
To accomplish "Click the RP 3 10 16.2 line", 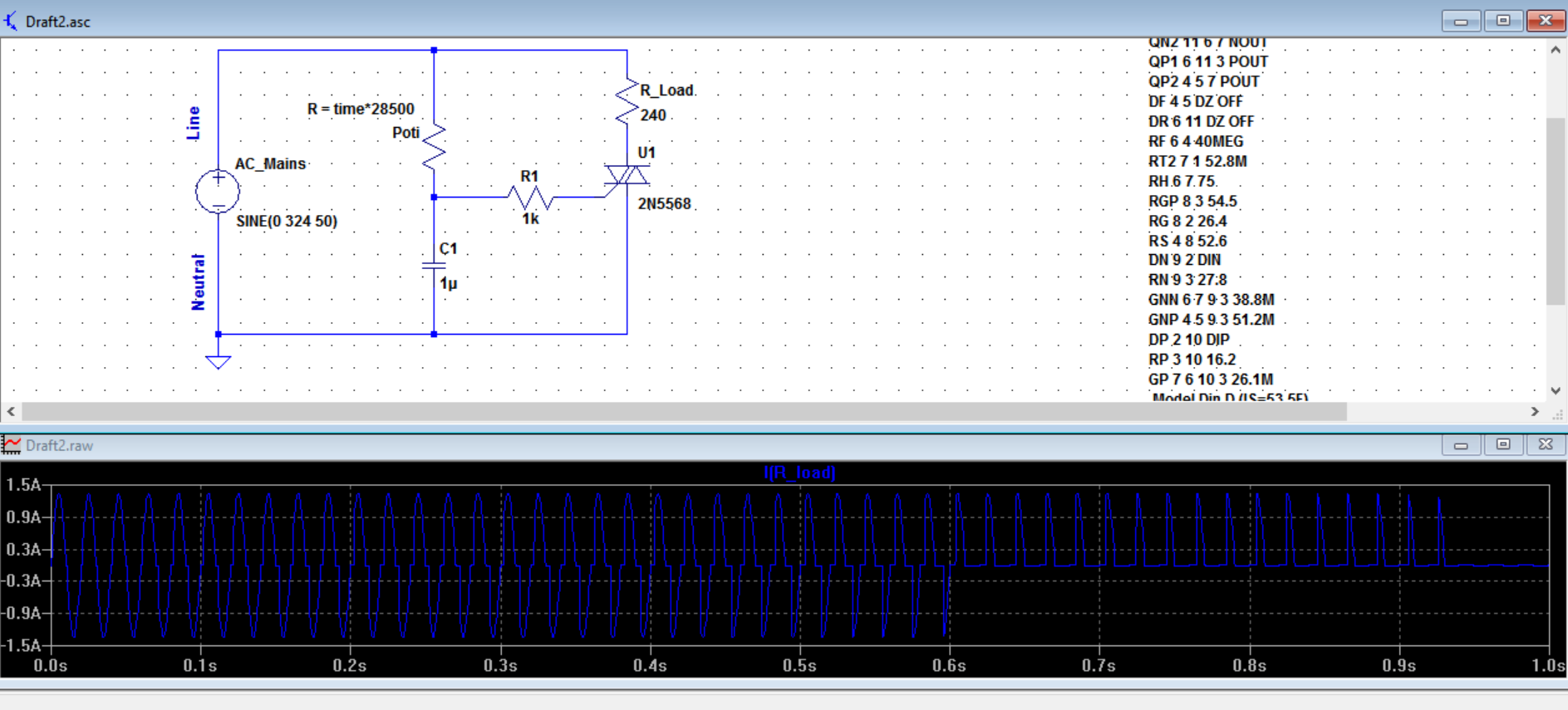I will (1192, 360).
